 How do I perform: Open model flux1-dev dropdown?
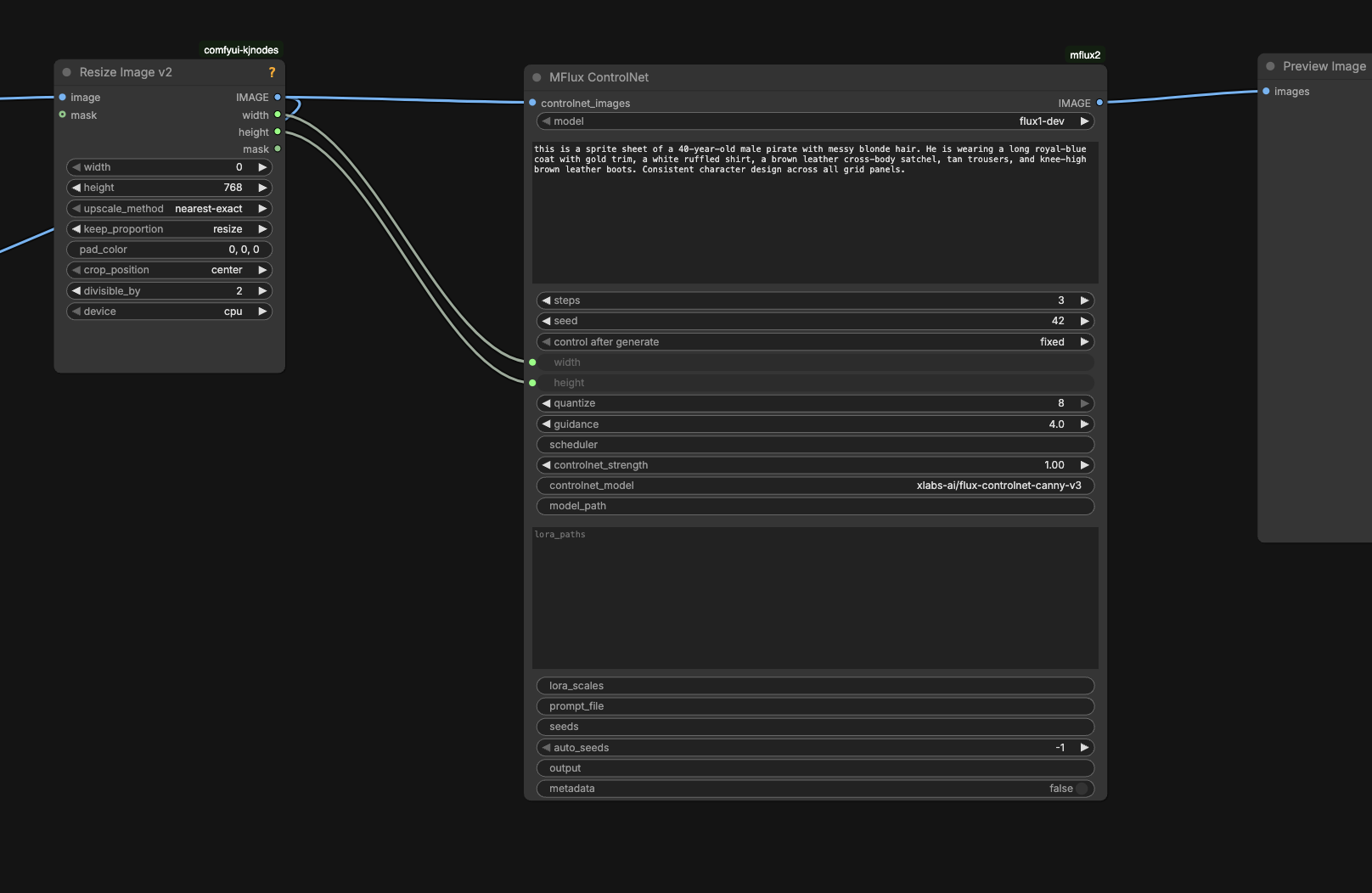pos(815,121)
